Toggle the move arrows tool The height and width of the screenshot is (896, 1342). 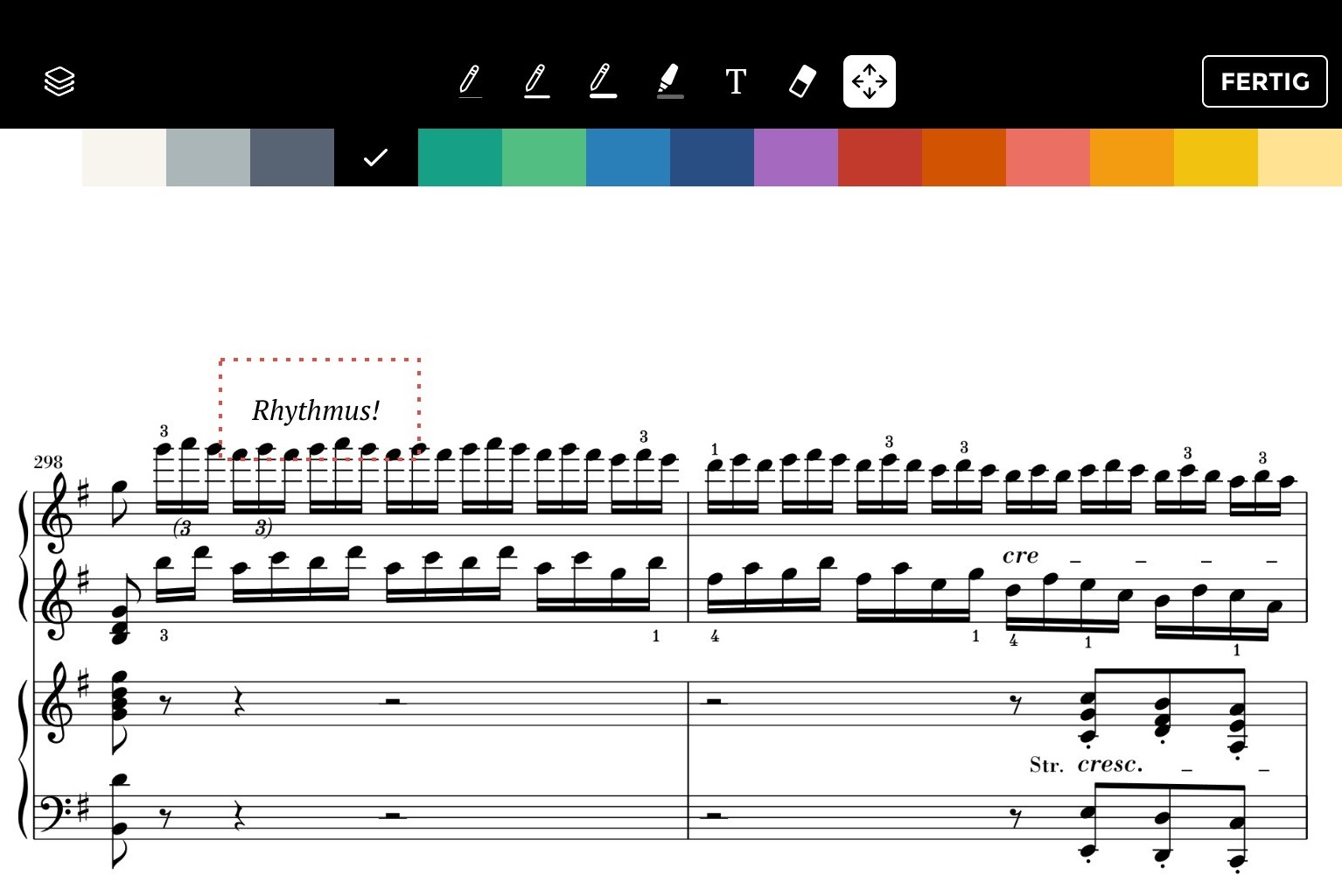870,81
